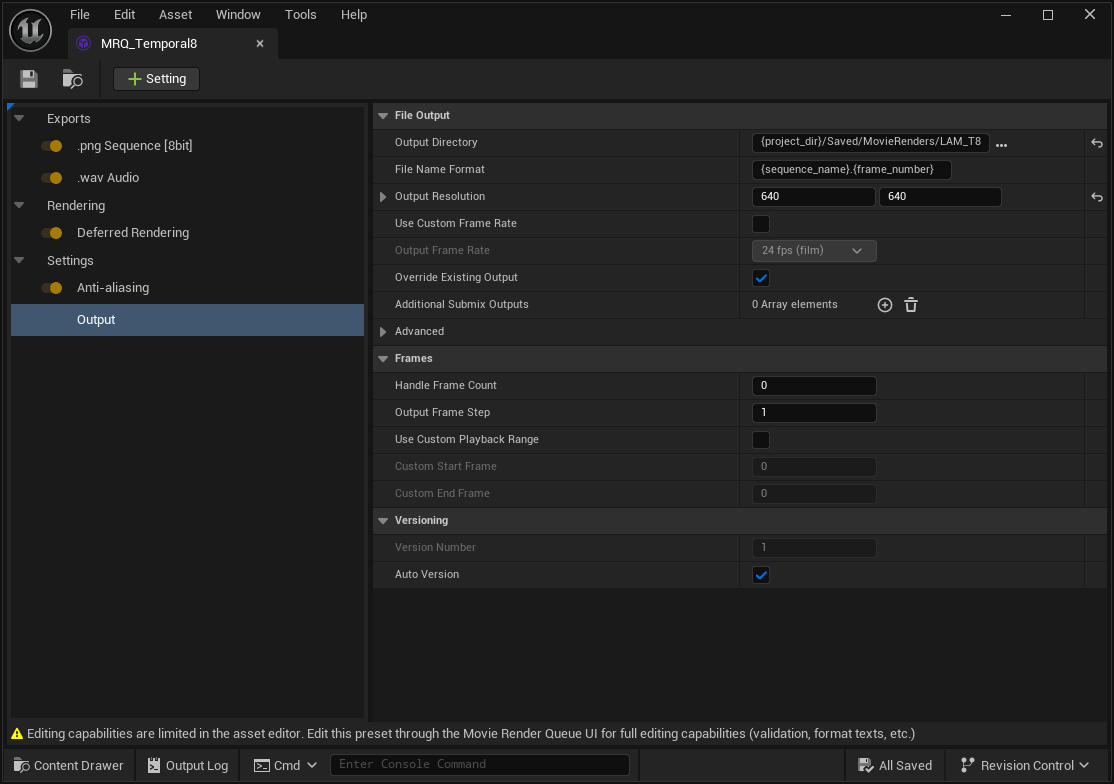Click the second Output Resolution 640 field

click(x=940, y=197)
